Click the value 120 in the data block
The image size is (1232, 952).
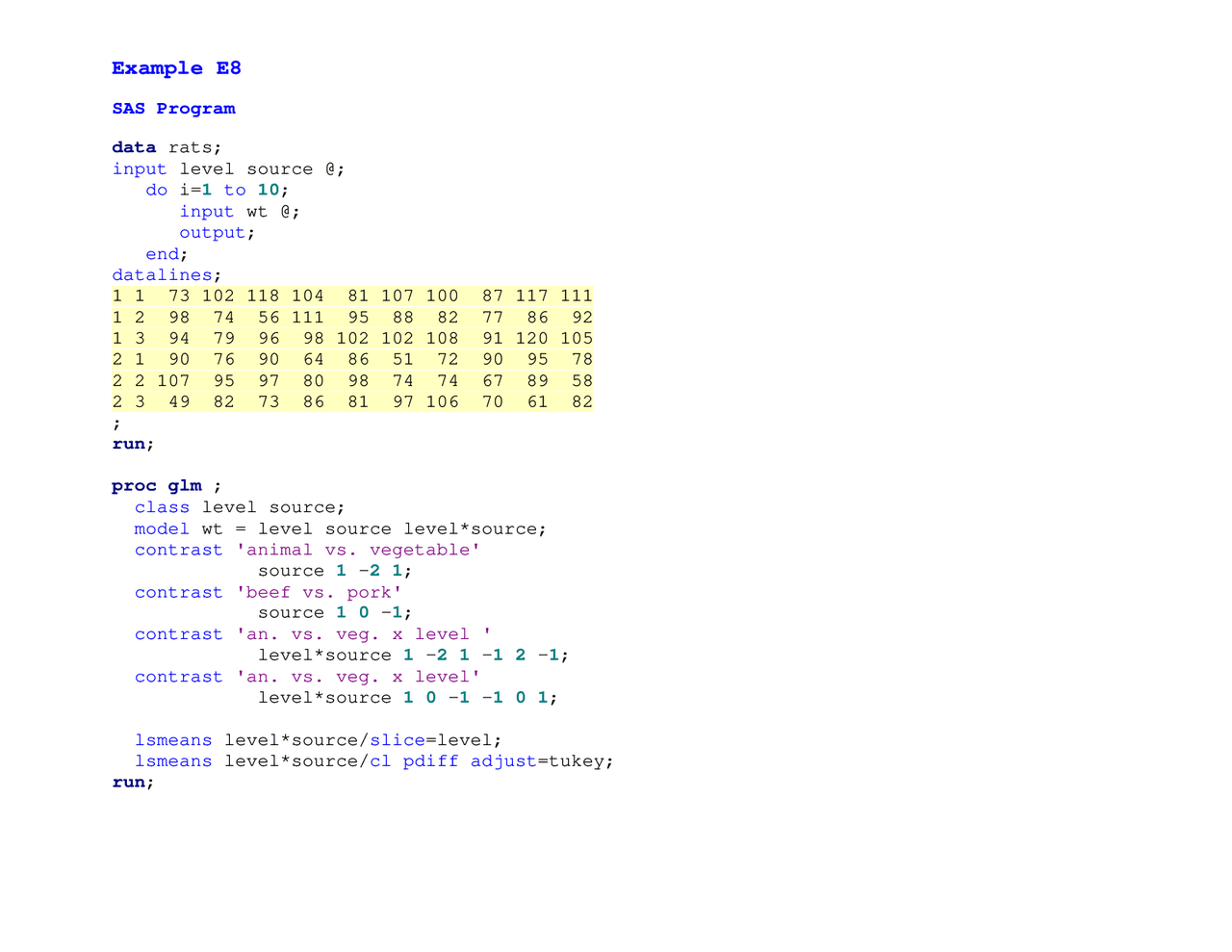[531, 339]
